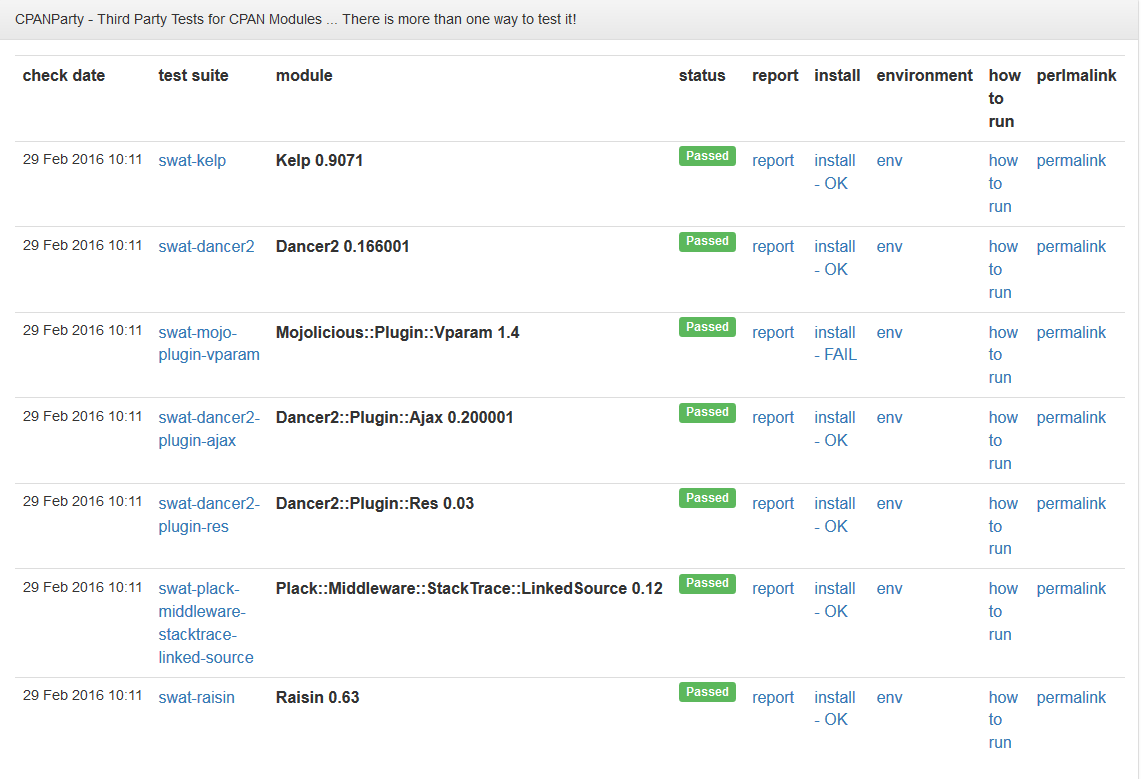Click the 'check date' column header

[x=64, y=76]
